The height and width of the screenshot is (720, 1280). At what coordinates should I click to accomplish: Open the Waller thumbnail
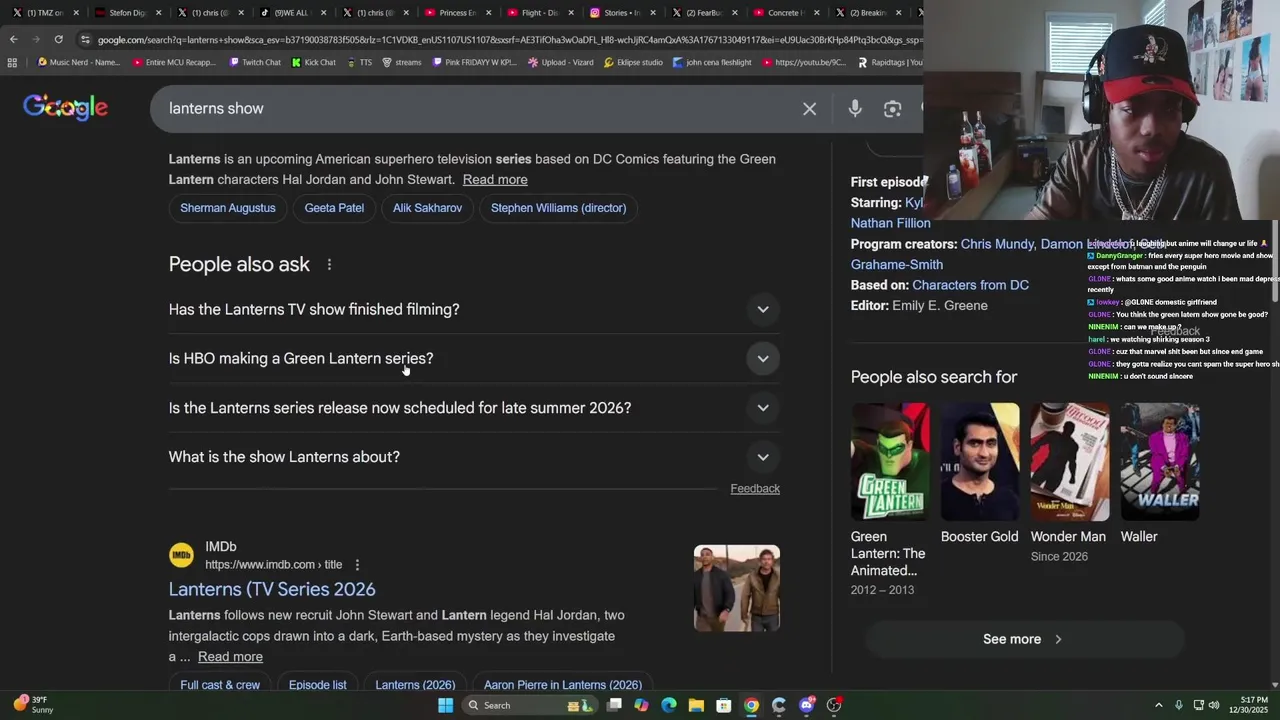tap(1160, 462)
